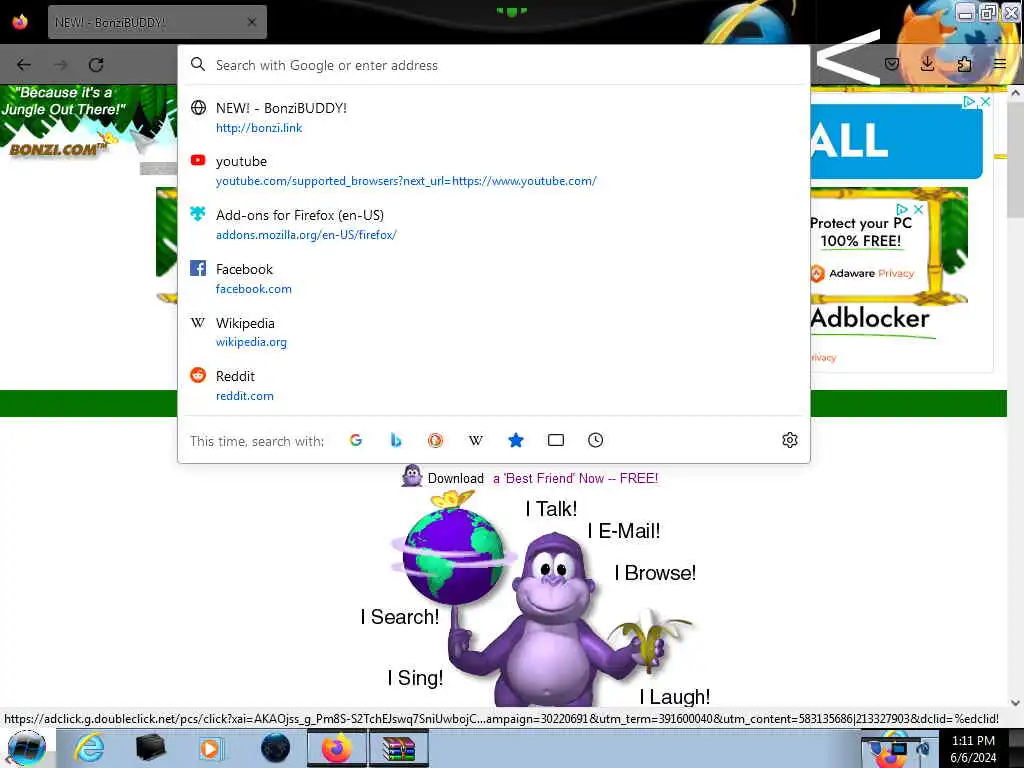Viewport: 1024px width, 768px height.
Task: Search this time with DuckDuckGo
Action: [x=436, y=440]
